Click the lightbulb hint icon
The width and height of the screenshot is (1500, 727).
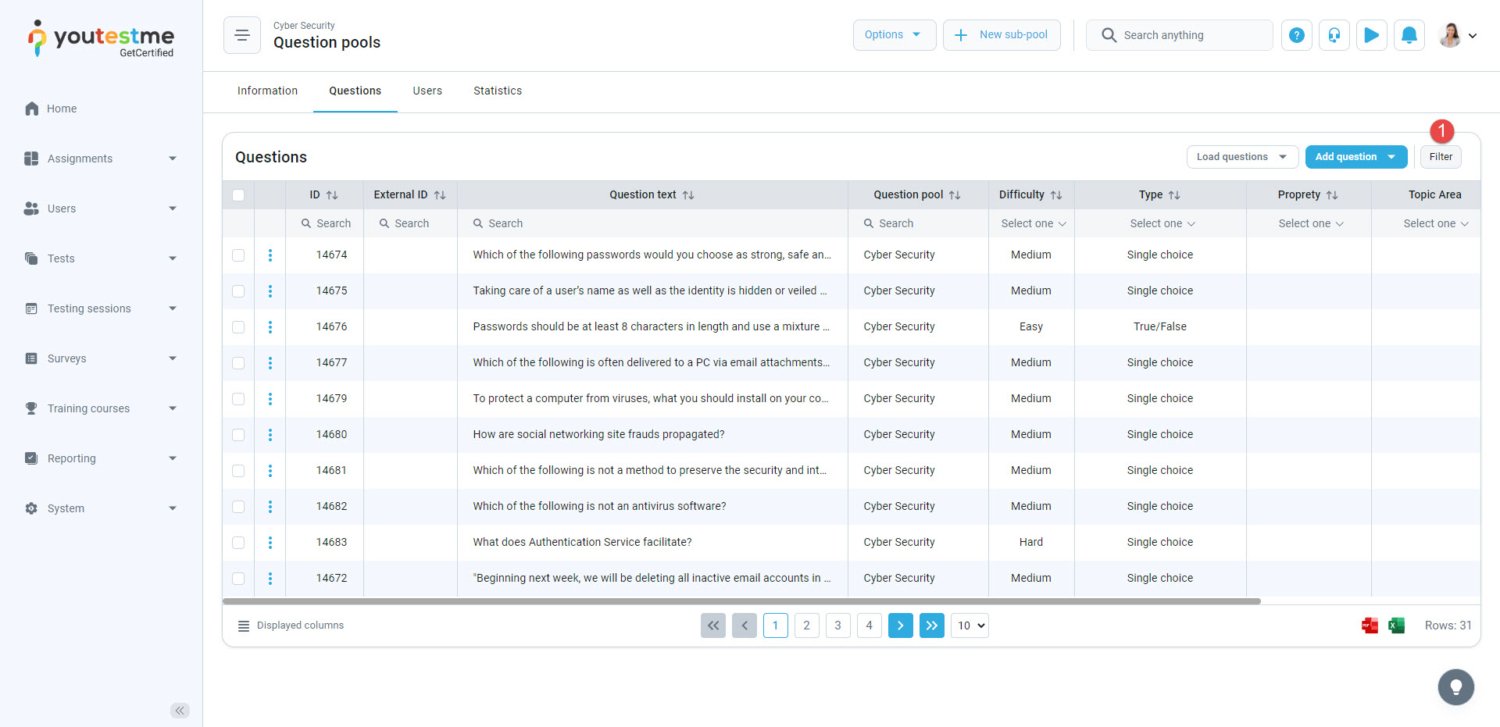coord(1455,687)
